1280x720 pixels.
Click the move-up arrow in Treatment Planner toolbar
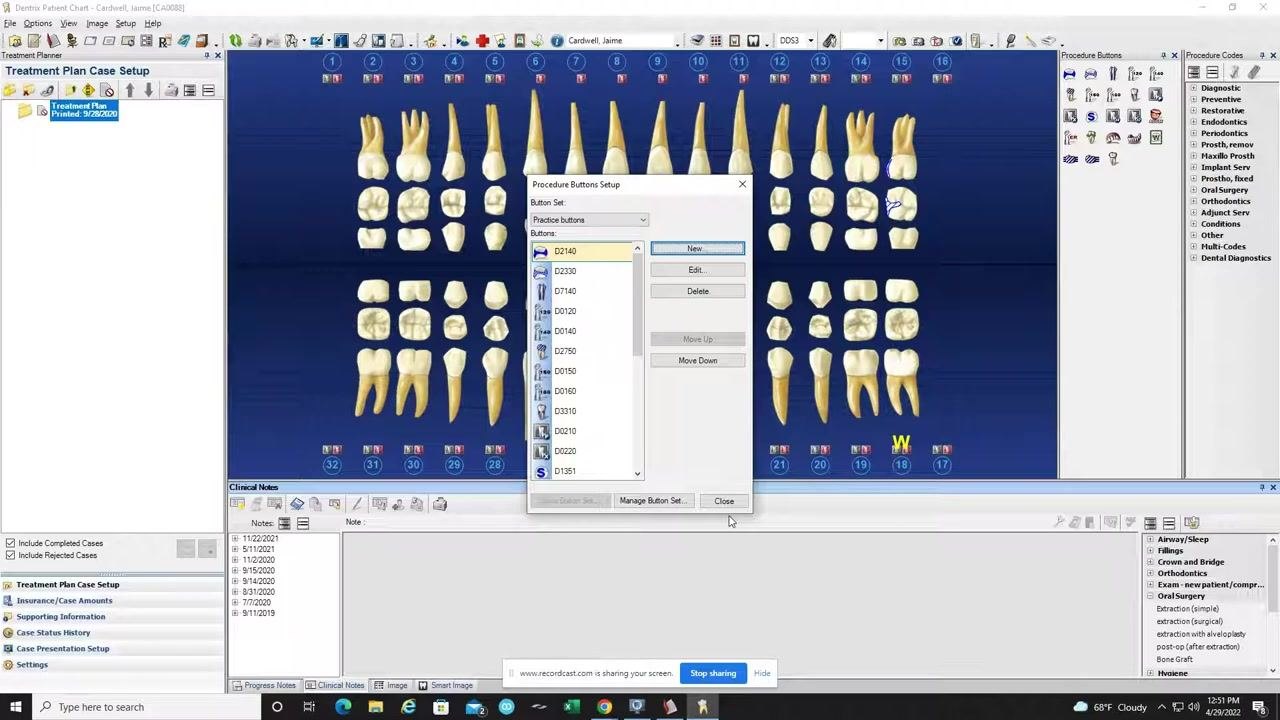pyautogui.click(x=130, y=90)
